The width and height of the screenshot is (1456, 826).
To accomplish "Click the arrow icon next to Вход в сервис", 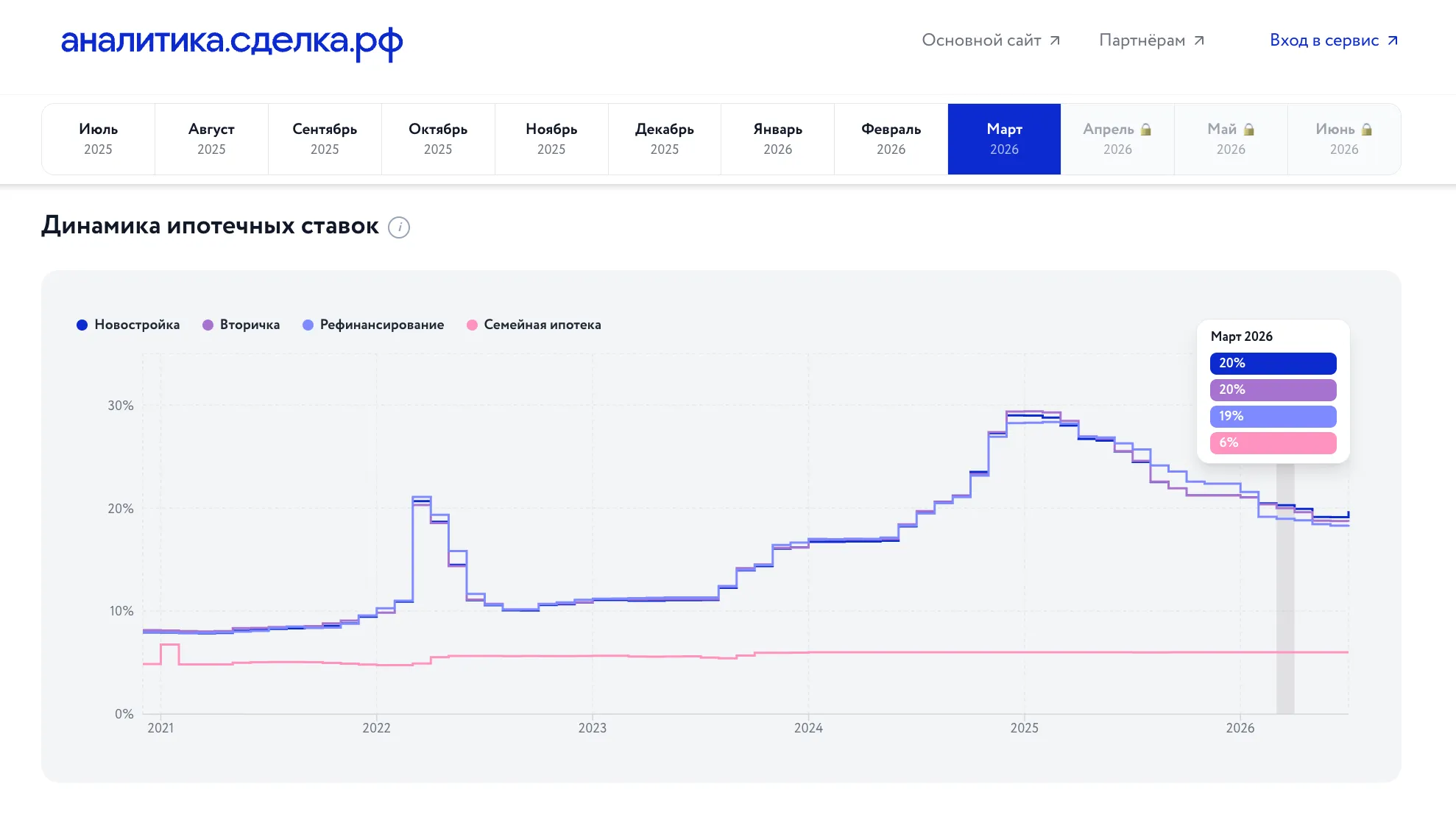I will click(1393, 40).
